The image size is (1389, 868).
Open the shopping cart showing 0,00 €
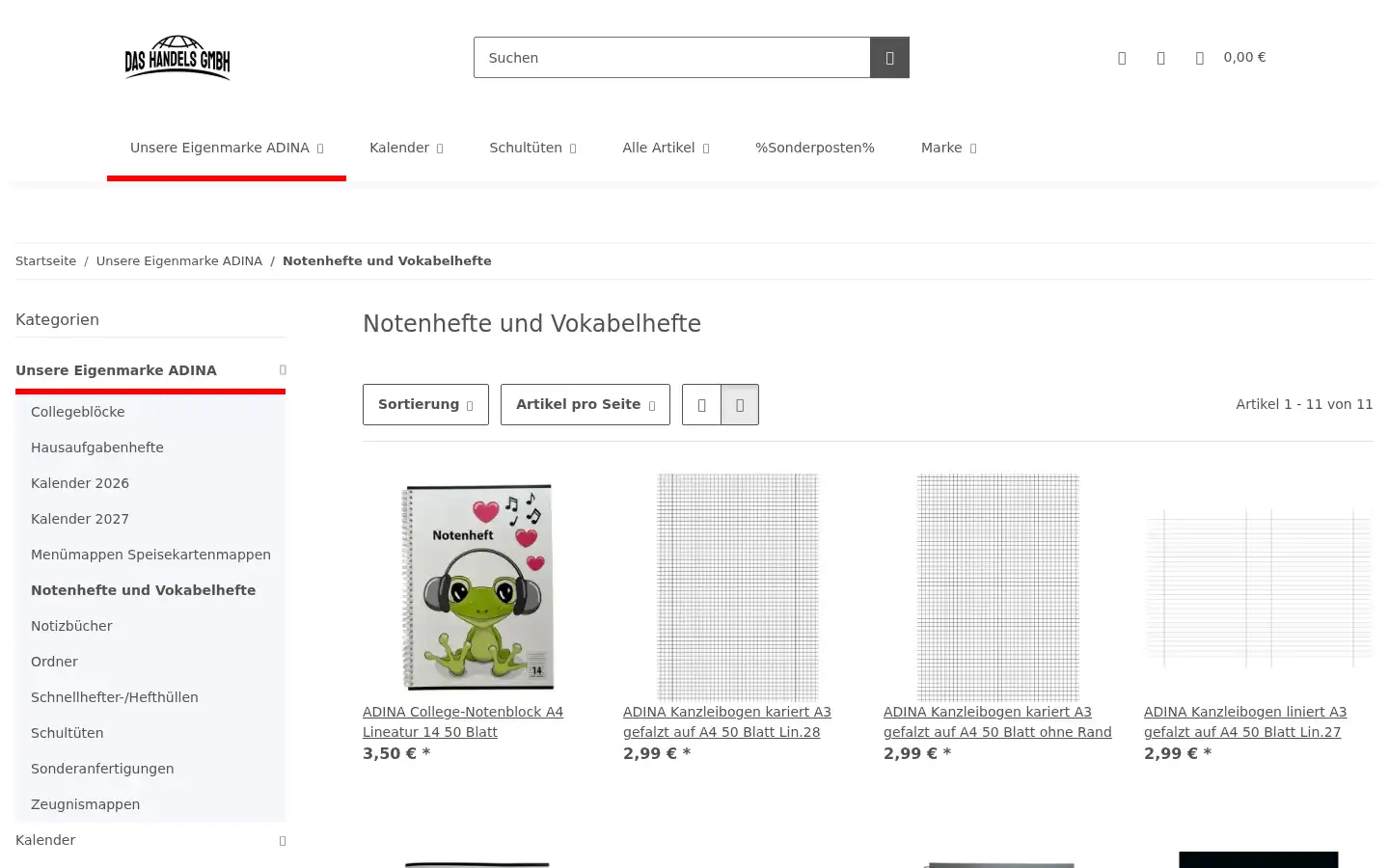(x=1230, y=58)
